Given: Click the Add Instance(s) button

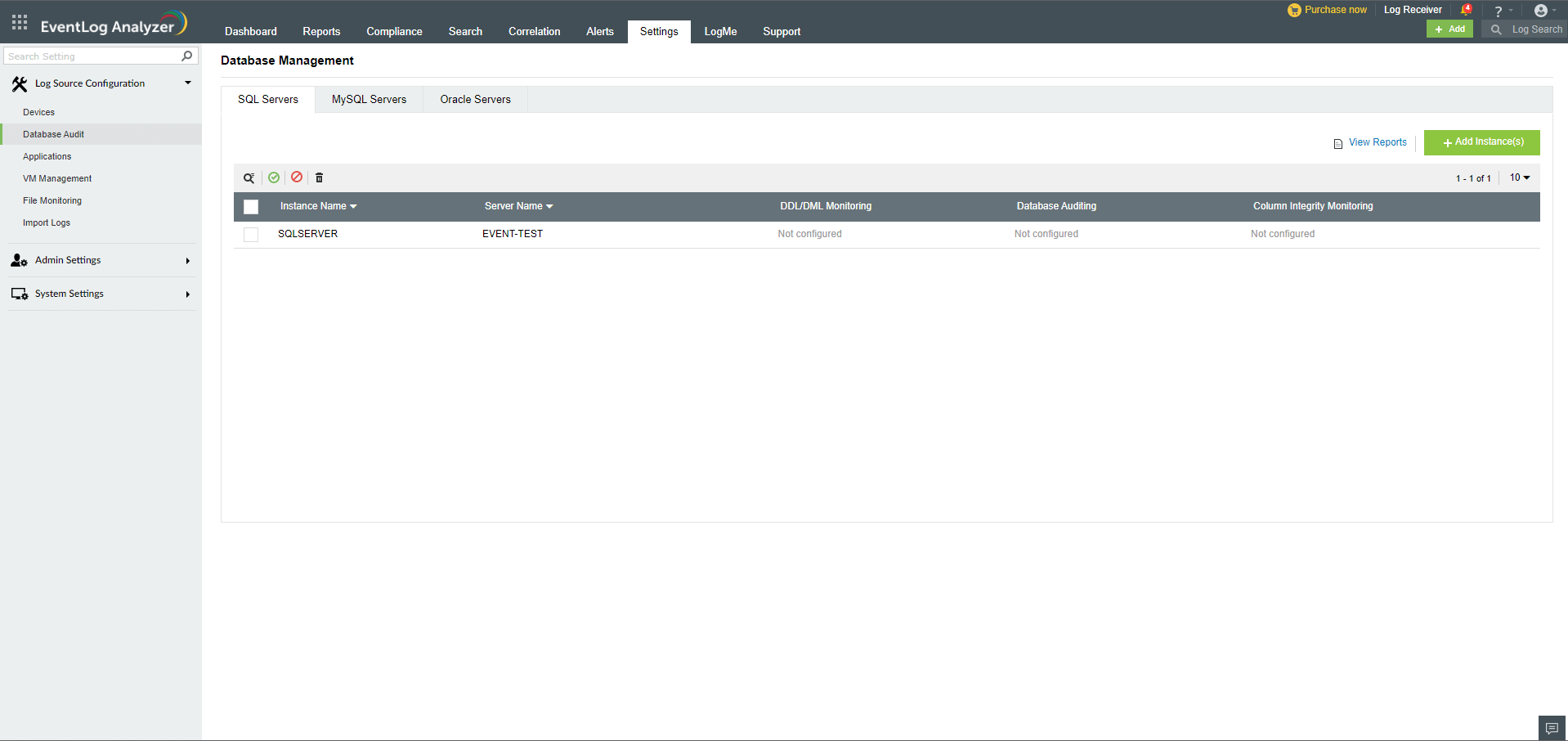Looking at the screenshot, I should [x=1481, y=141].
